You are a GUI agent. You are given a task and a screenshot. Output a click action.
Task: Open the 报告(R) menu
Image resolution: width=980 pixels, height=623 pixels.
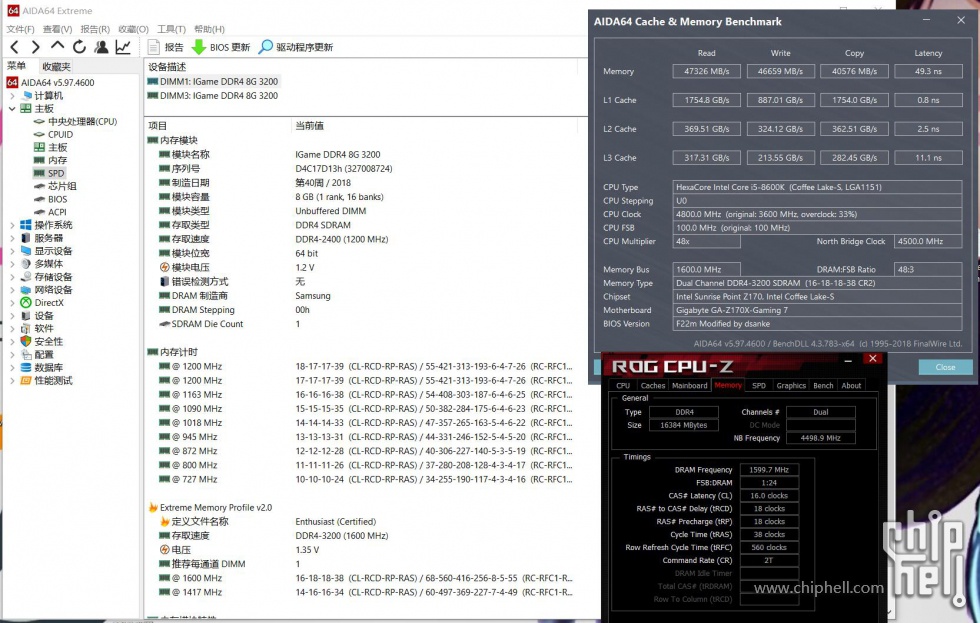pyautogui.click(x=95, y=29)
